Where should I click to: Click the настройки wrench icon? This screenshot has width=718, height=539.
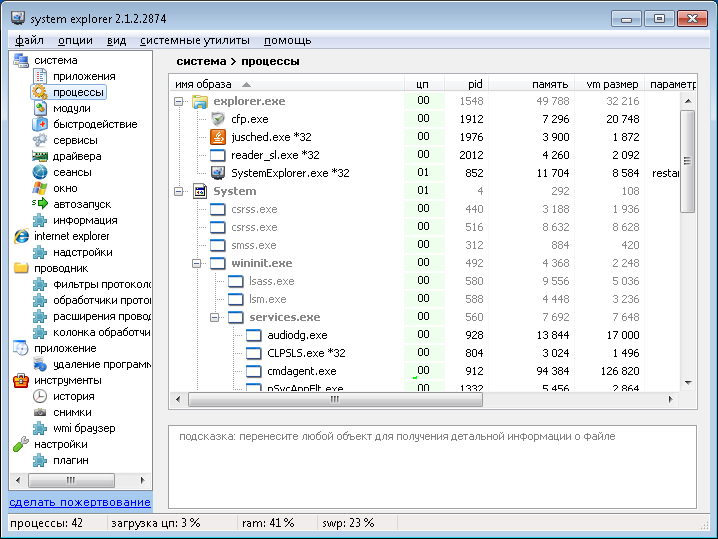[21, 444]
